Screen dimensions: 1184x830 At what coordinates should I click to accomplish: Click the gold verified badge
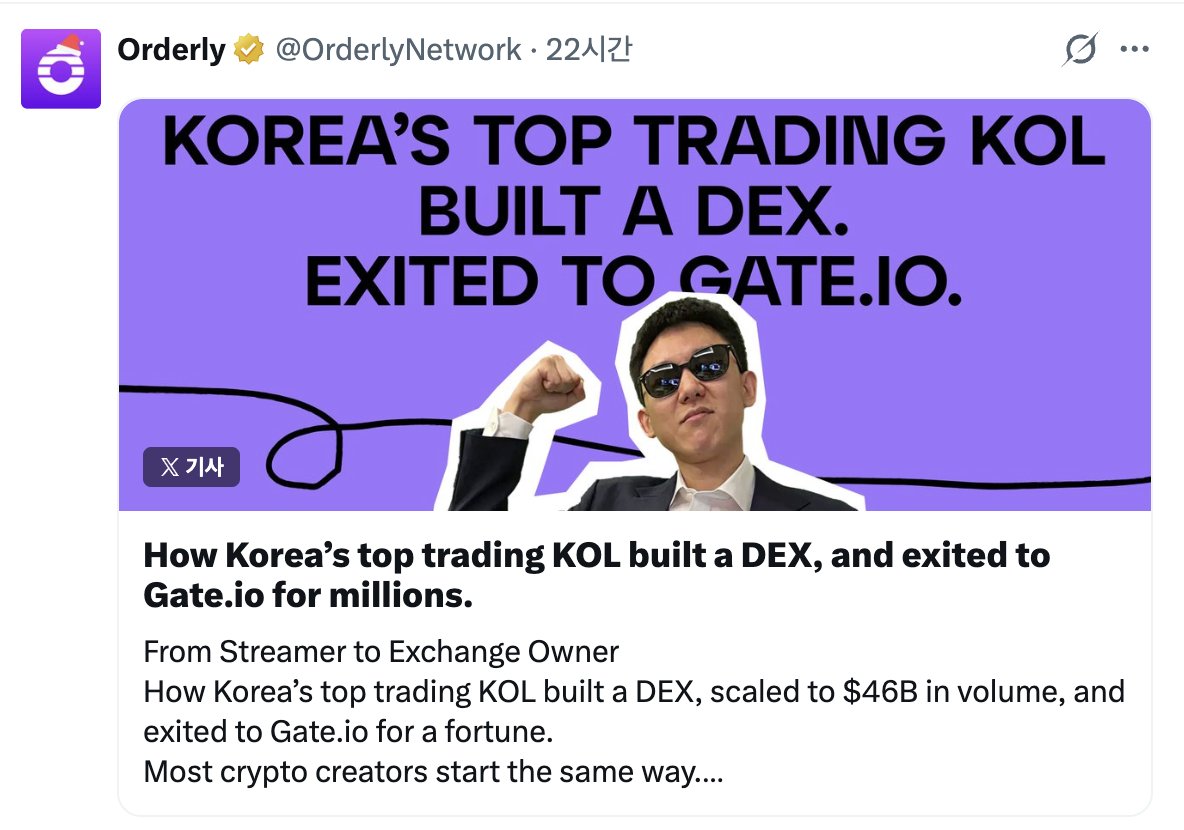click(x=248, y=49)
